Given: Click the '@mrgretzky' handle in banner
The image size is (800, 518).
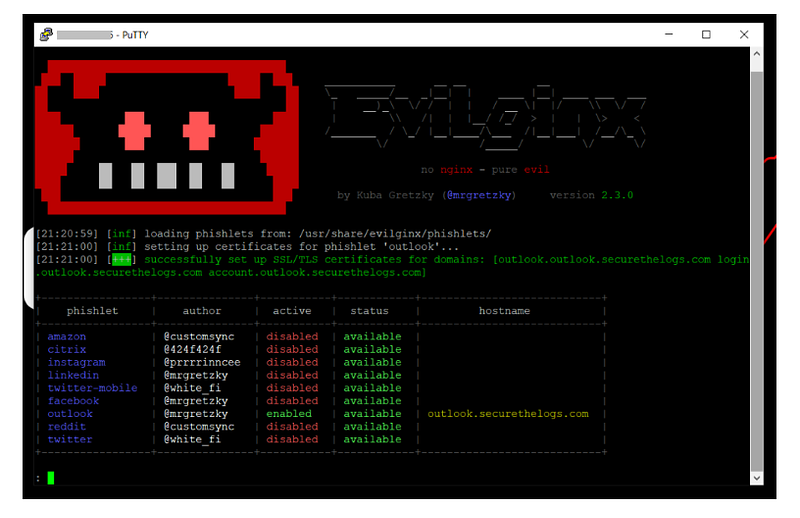Looking at the screenshot, I should tap(479, 195).
